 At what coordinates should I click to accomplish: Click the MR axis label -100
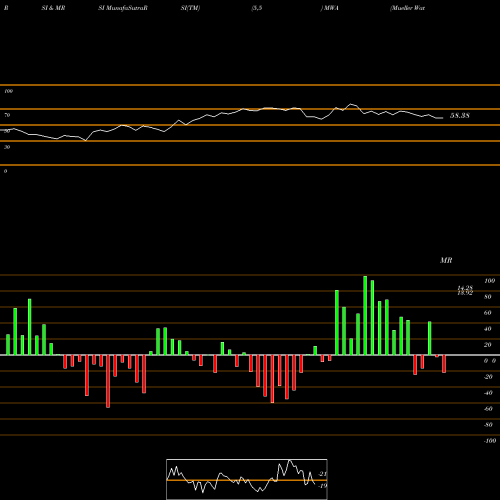tap(490, 441)
